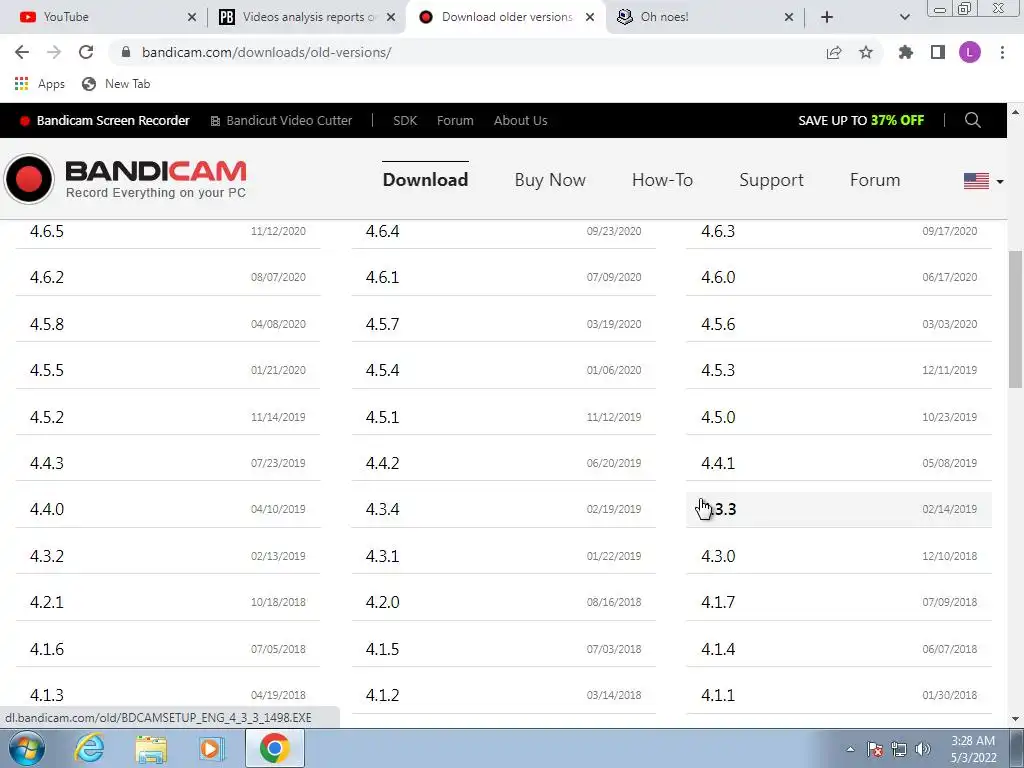Download Bandicam version 4.1.7
The image size is (1024, 768).
[839, 602]
